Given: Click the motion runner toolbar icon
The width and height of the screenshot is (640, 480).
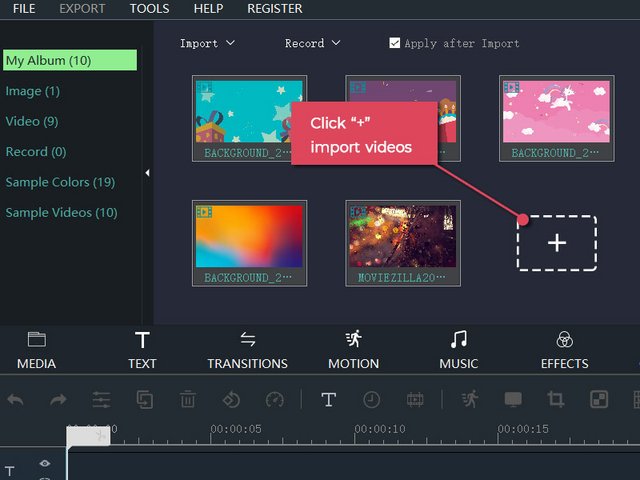Looking at the screenshot, I should (470, 399).
